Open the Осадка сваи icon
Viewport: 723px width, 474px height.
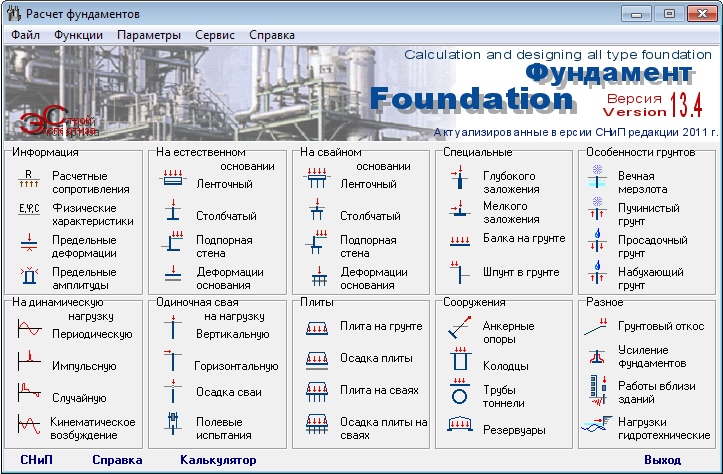[173, 391]
